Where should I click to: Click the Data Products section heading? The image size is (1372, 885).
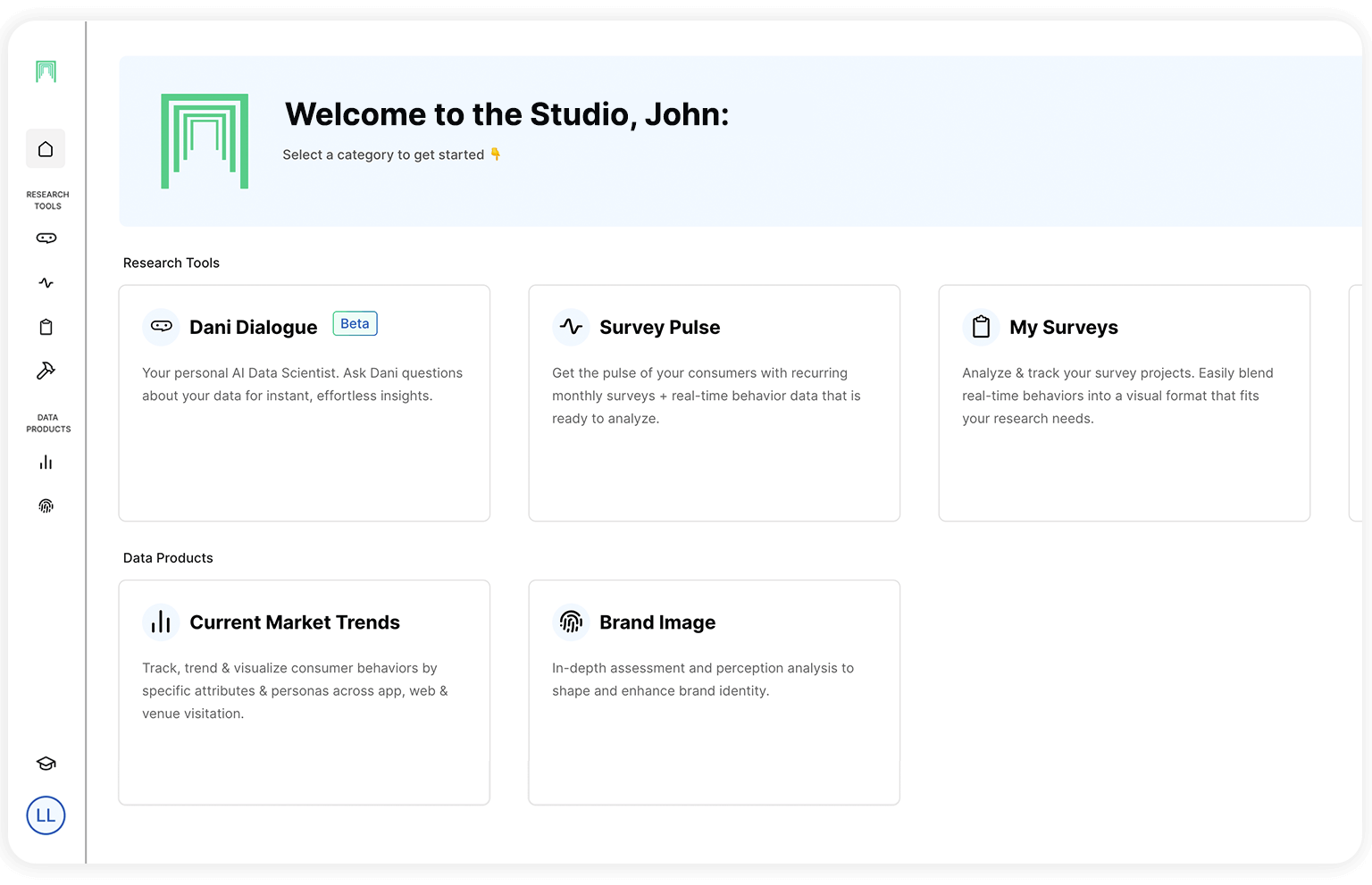(x=168, y=558)
